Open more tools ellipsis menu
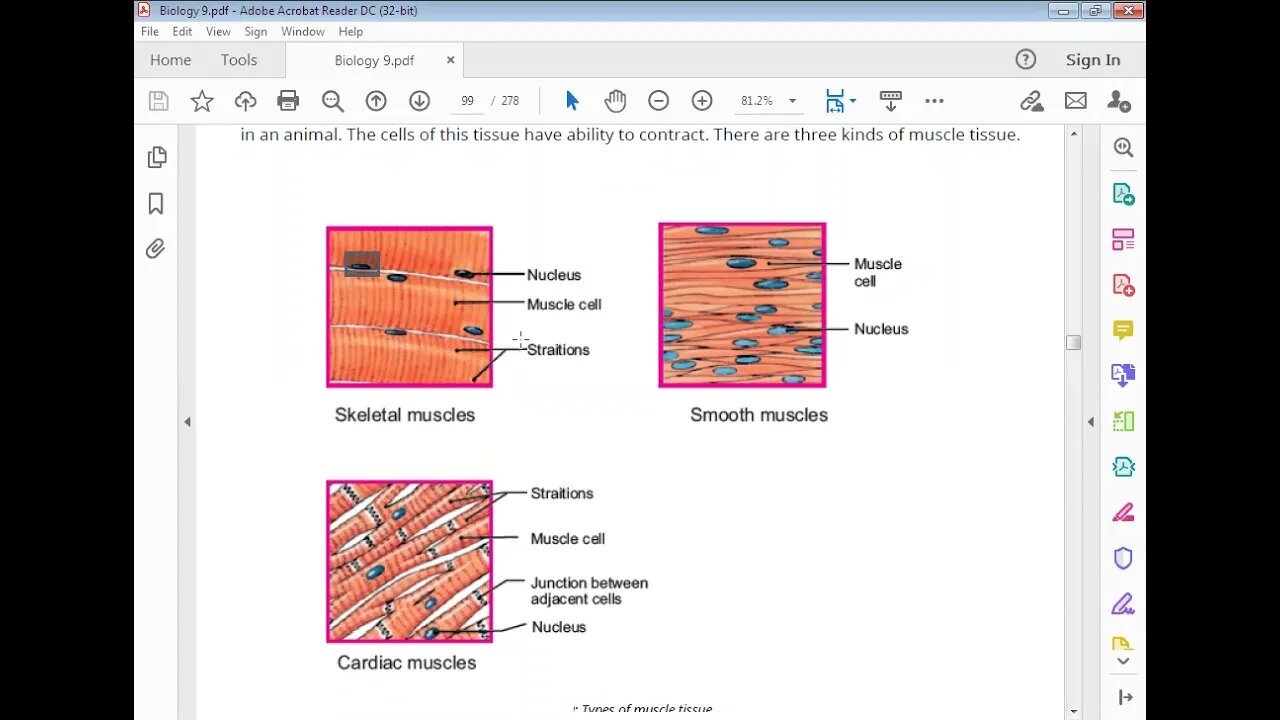 pyautogui.click(x=934, y=101)
